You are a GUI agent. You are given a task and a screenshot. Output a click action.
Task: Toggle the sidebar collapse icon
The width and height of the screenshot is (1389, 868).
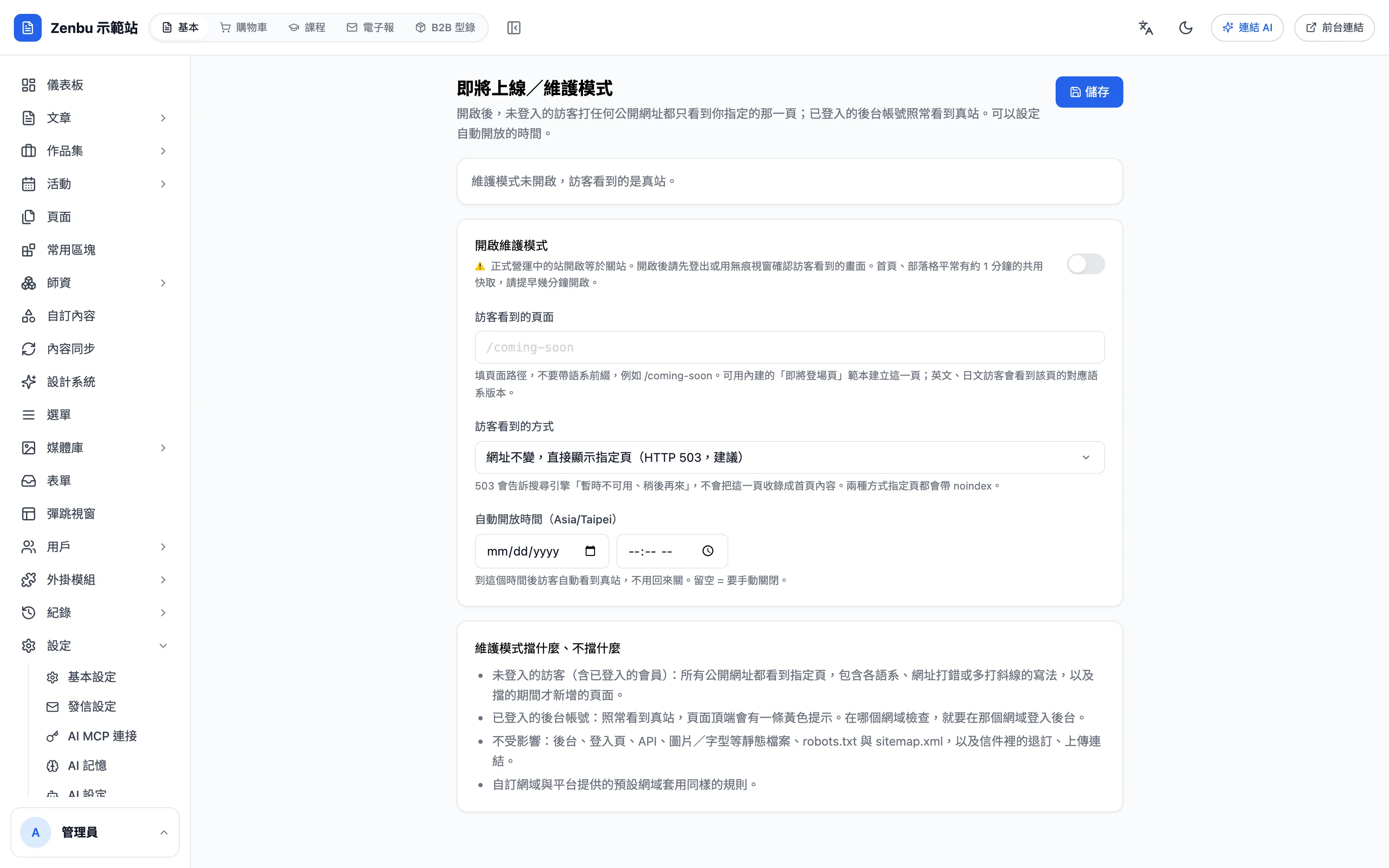click(x=513, y=27)
